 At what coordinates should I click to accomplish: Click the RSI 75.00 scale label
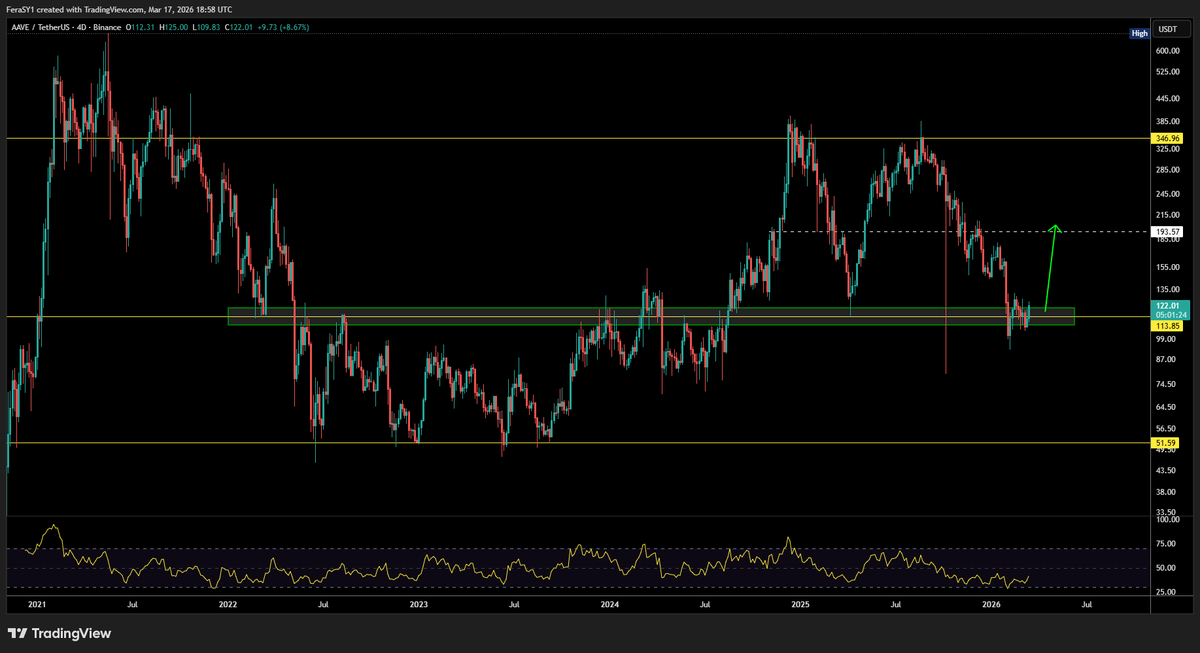point(1166,544)
